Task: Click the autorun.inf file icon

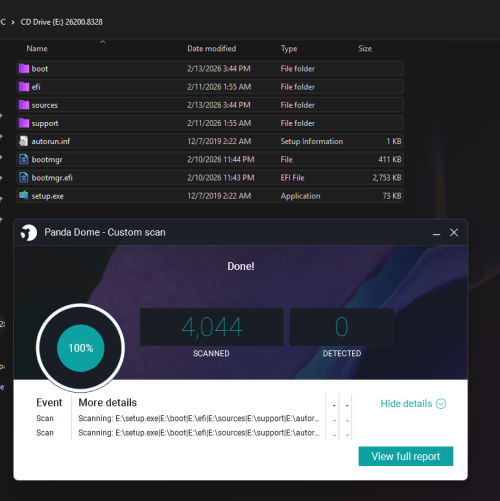Action: [x=24, y=141]
